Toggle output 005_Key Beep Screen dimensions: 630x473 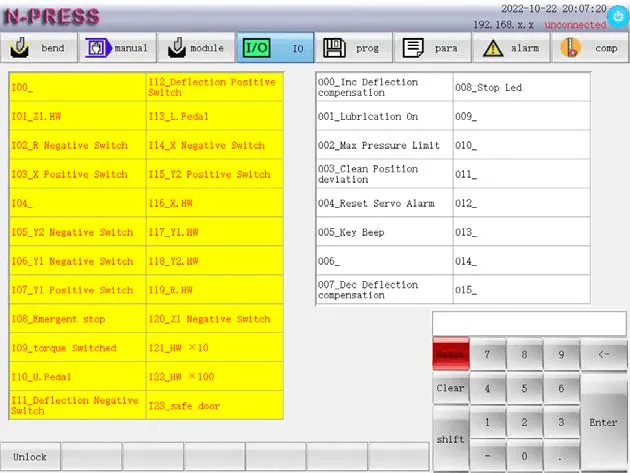384,232
